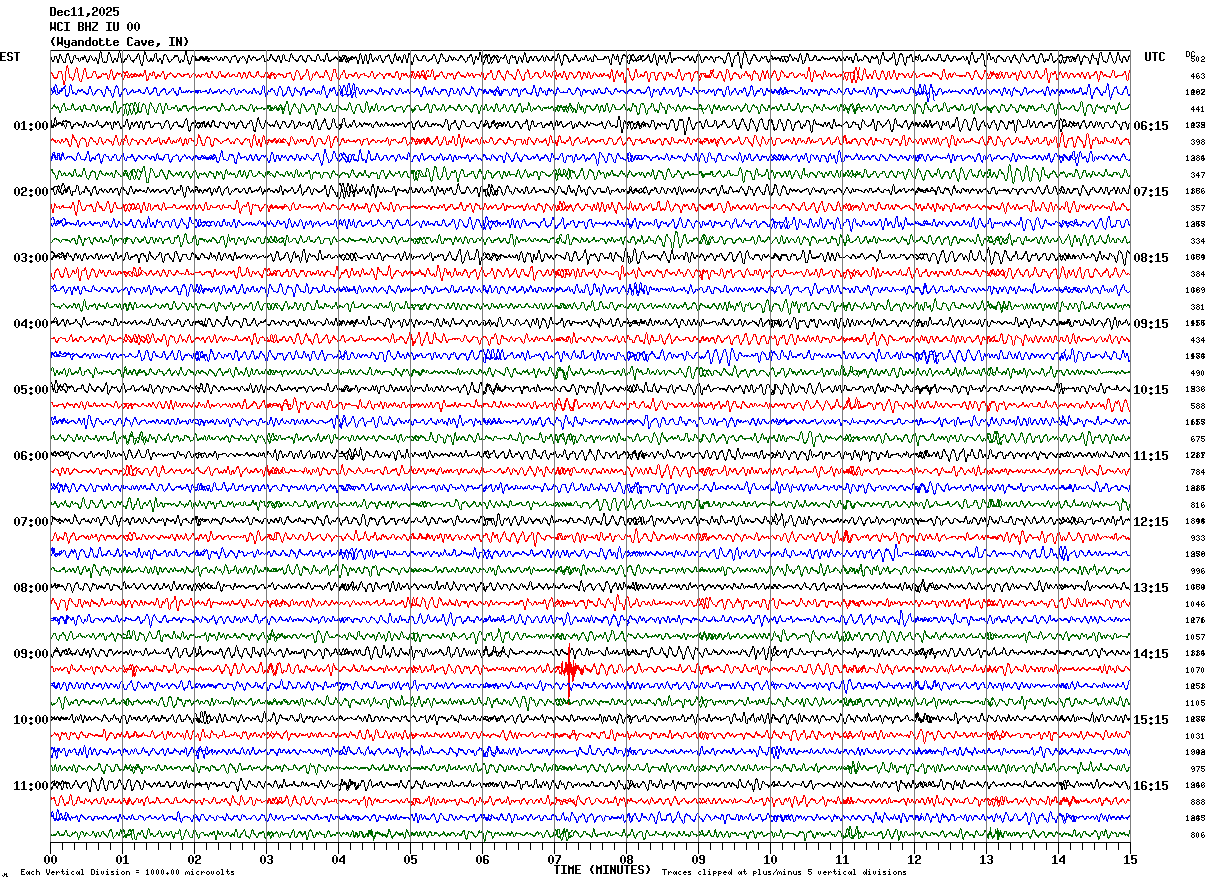The image size is (1210, 886).
Task: Click the '16:15' UTC time label
Action: (1151, 786)
